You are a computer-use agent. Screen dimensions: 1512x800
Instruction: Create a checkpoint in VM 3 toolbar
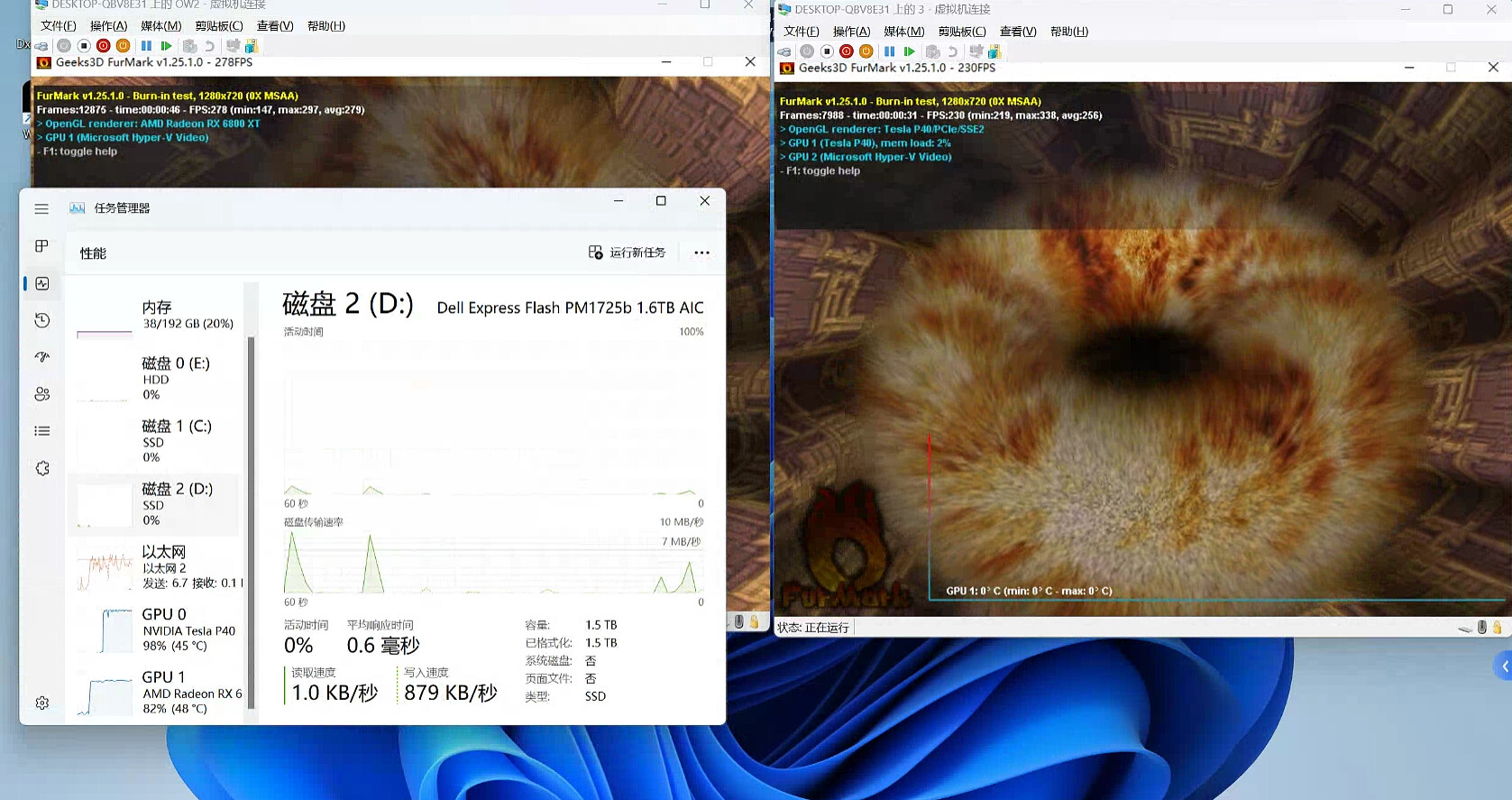[932, 51]
